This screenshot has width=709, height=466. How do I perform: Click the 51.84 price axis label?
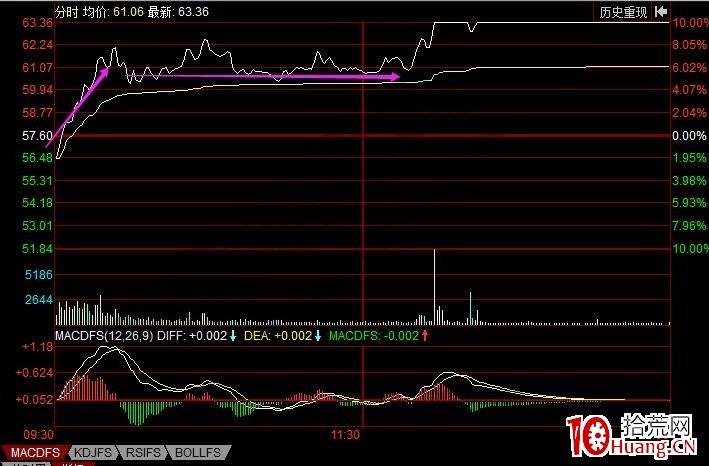pos(38,249)
